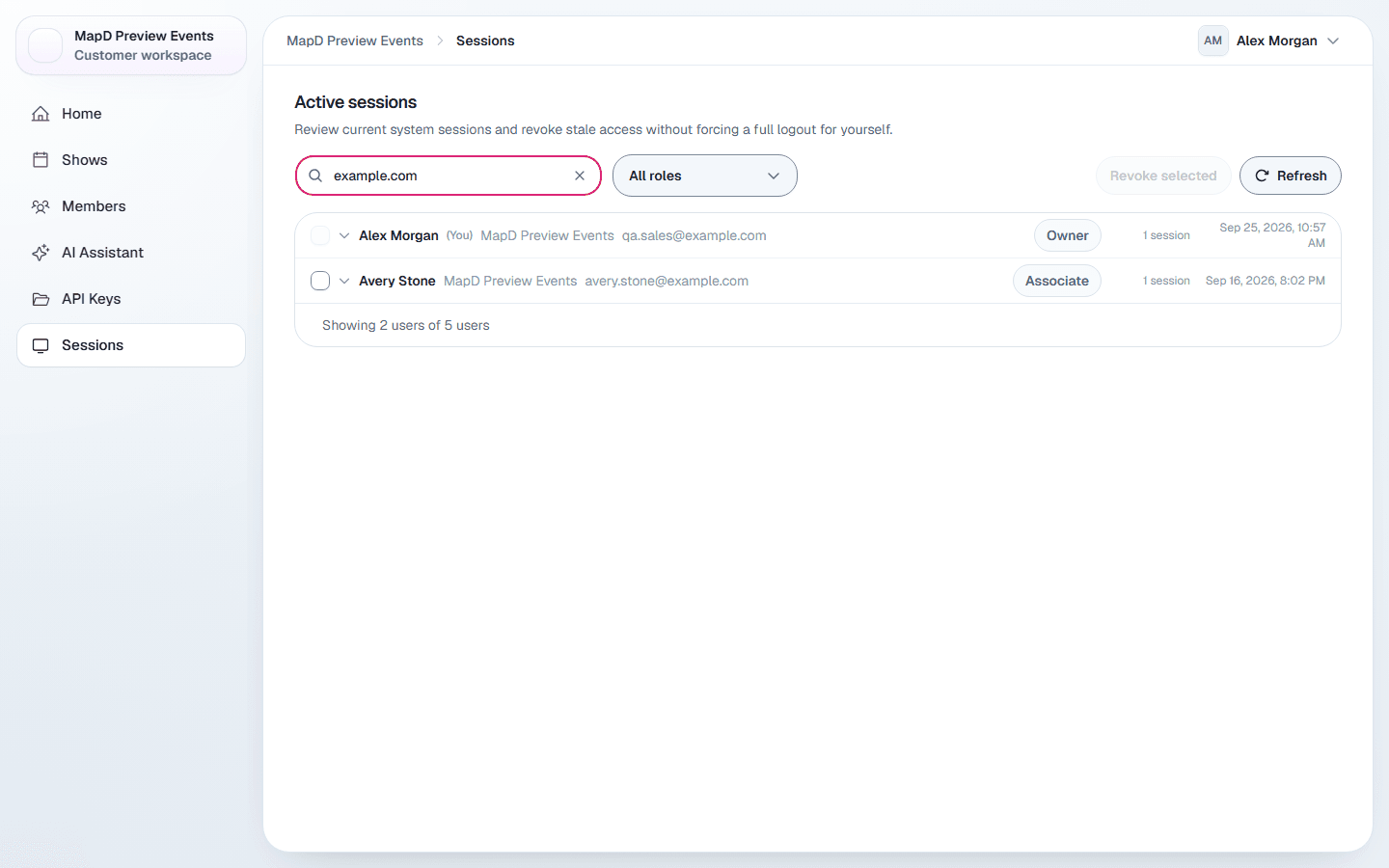The image size is (1389, 868).
Task: Check the Avery Stone row checkbox
Action: click(320, 281)
